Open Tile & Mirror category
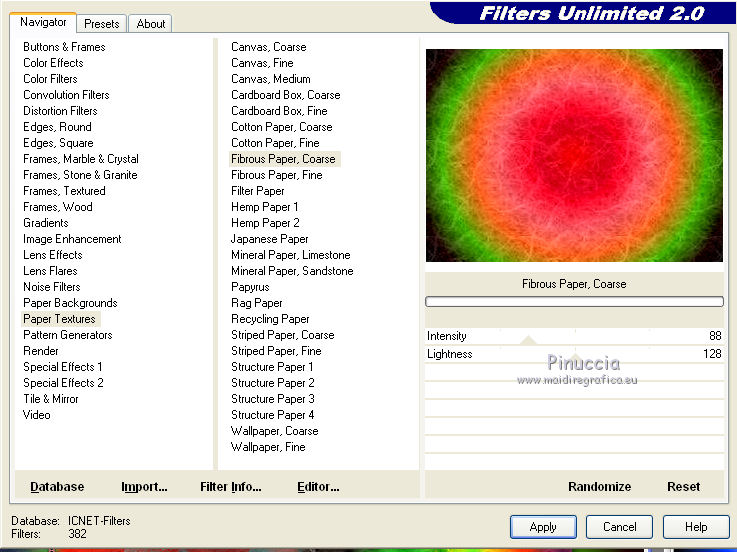The width and height of the screenshot is (737, 552). pyautogui.click(x=51, y=399)
